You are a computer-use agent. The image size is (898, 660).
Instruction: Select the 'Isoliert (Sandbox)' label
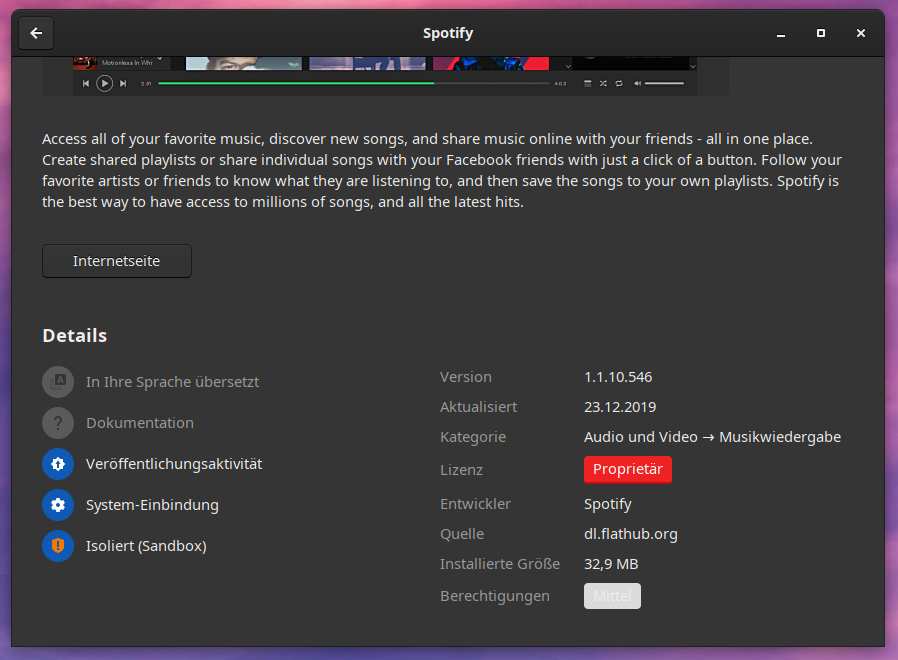[146, 546]
